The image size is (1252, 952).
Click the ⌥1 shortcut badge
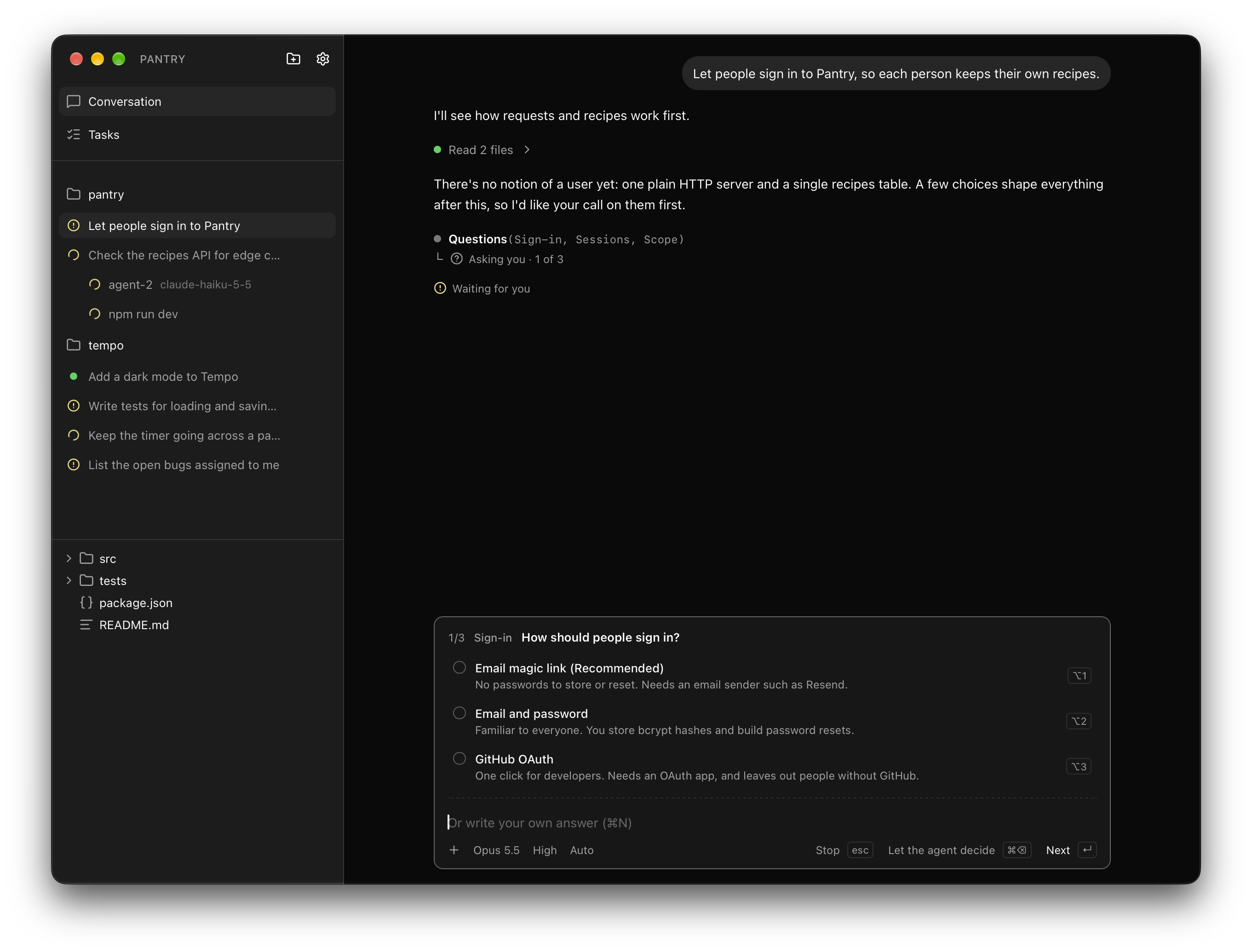(x=1079, y=676)
